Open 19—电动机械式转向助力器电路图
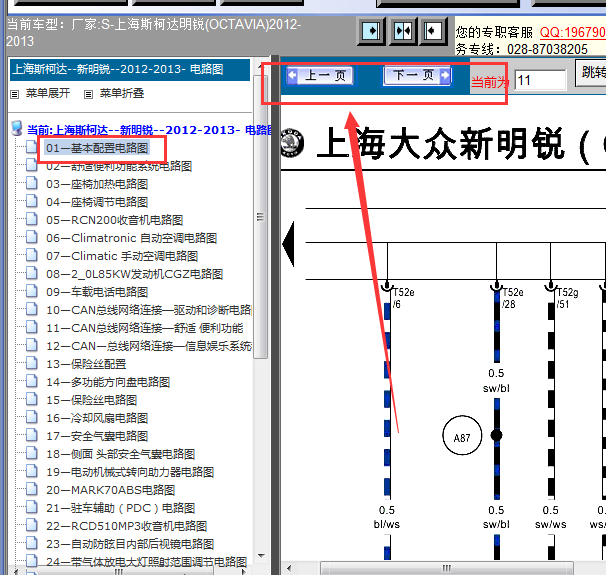The image size is (606, 575). [x=130, y=472]
